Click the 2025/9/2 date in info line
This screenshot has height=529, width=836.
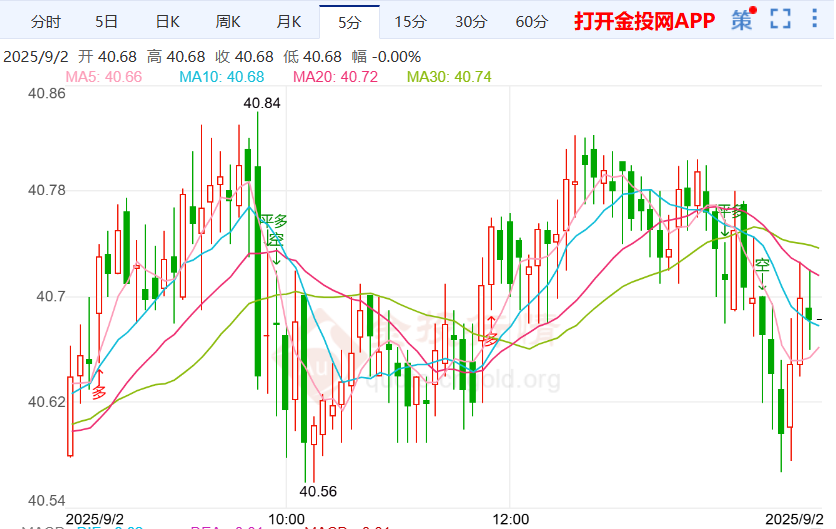point(36,57)
